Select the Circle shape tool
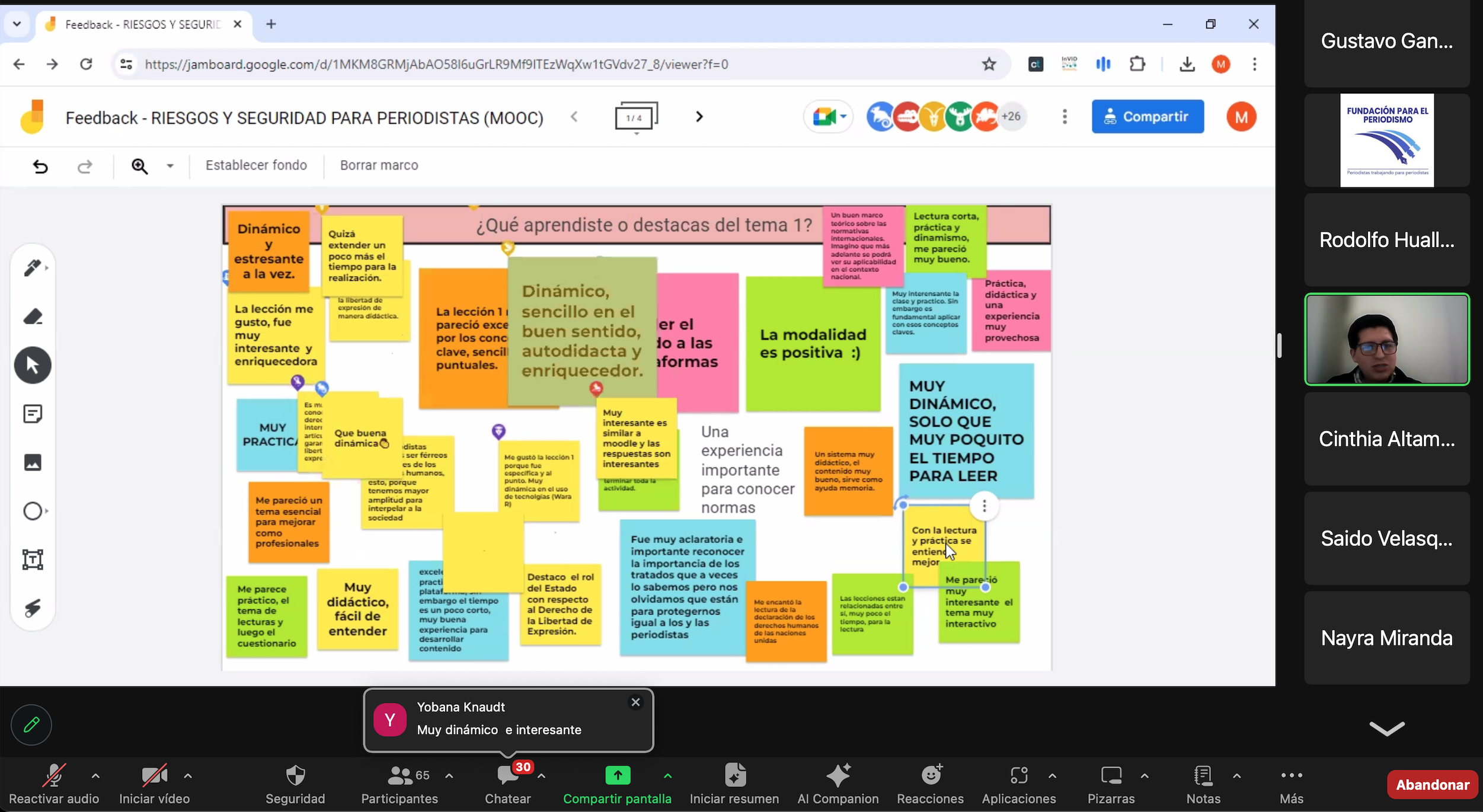The image size is (1483, 812). click(33, 511)
